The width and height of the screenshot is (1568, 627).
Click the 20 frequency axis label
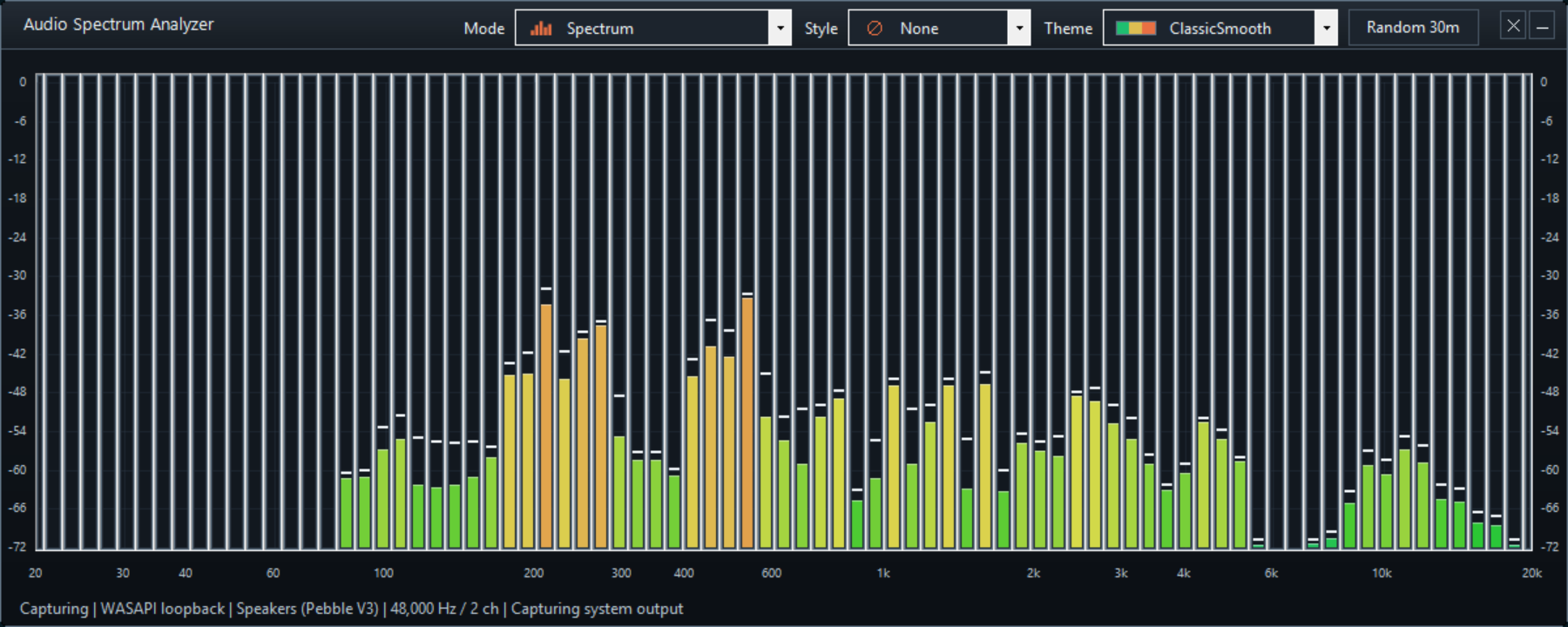(x=35, y=573)
